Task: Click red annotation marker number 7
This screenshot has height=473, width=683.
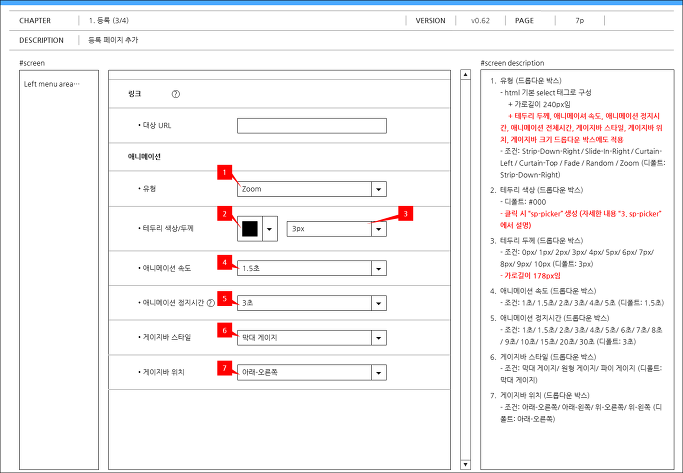Action: [224, 368]
